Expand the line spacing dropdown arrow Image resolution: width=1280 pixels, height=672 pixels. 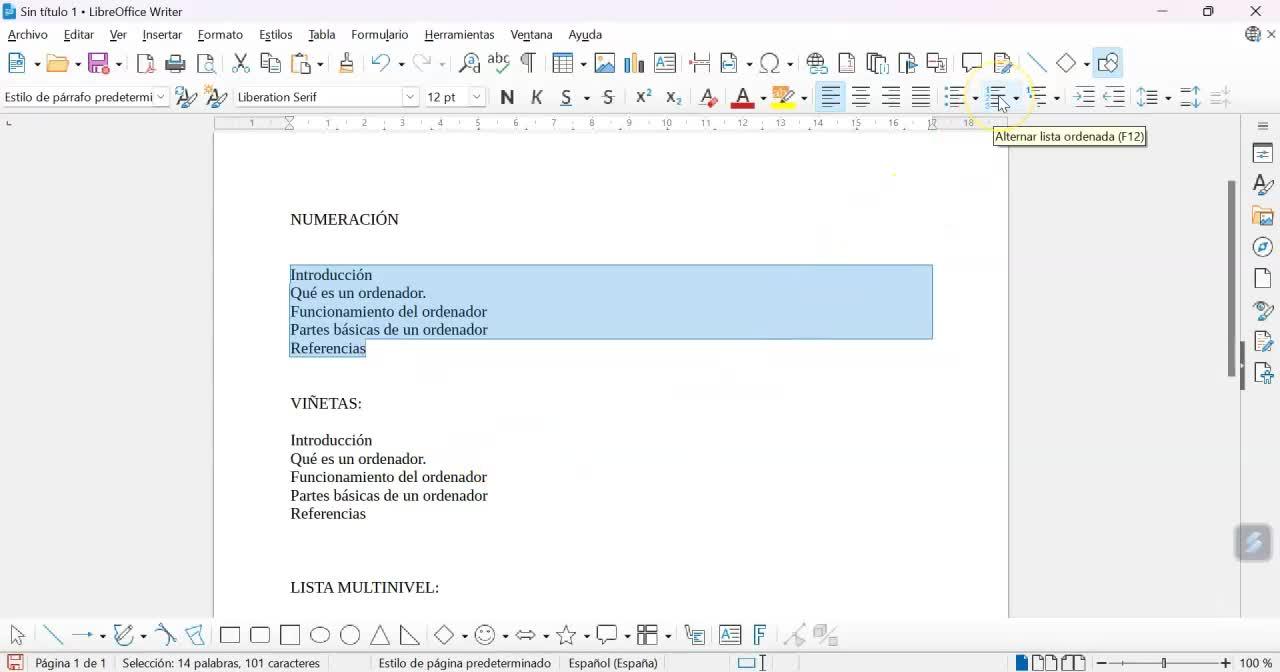click(1168, 98)
